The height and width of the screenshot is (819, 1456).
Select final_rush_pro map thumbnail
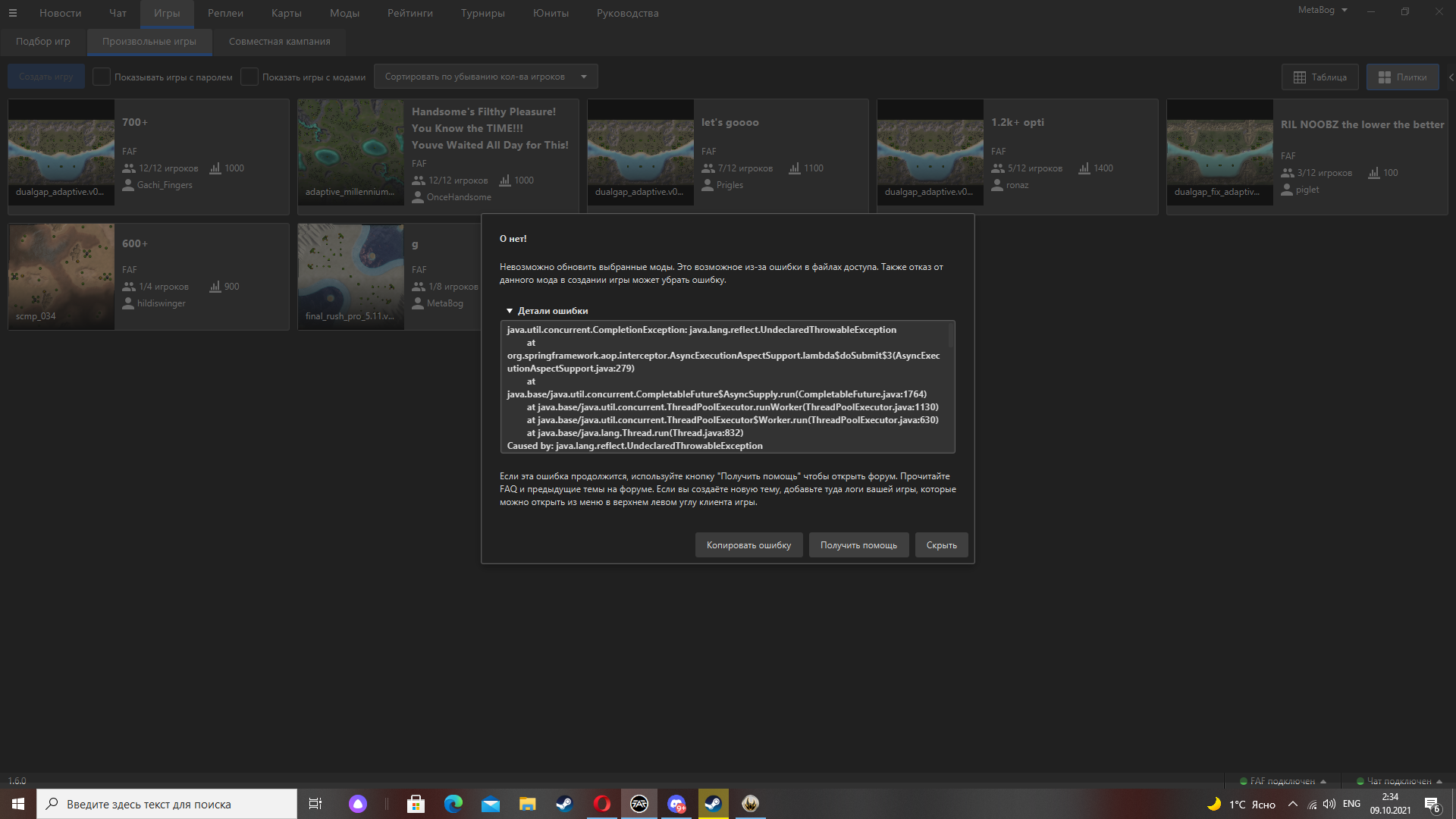[x=351, y=277]
